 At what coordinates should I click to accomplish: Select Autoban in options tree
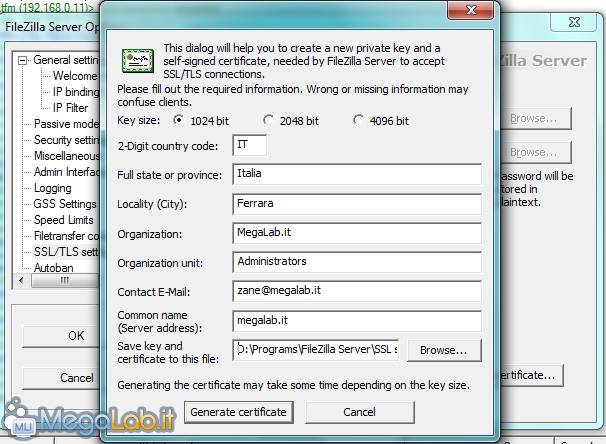[x=53, y=268]
